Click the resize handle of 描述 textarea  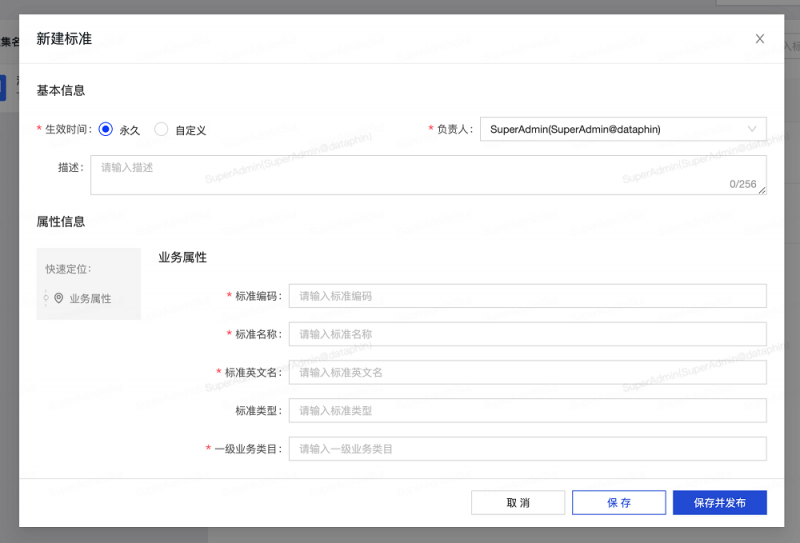762,190
